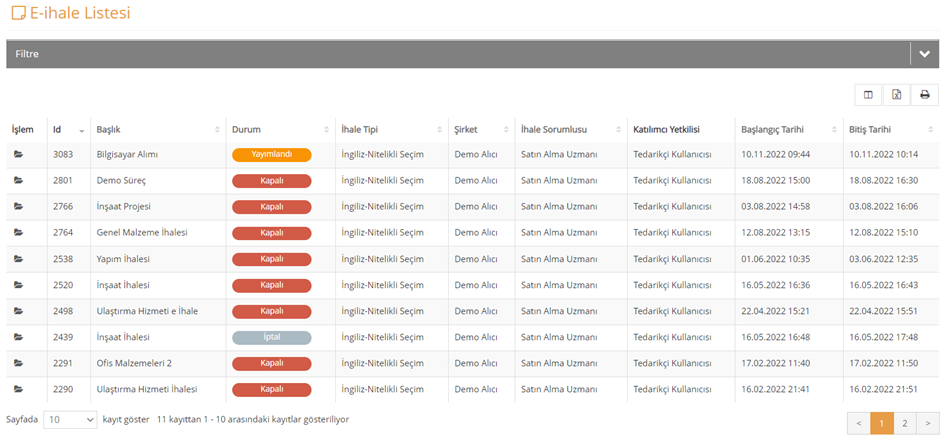
Task: Click the gray İptal status badge
Action: coord(272,337)
